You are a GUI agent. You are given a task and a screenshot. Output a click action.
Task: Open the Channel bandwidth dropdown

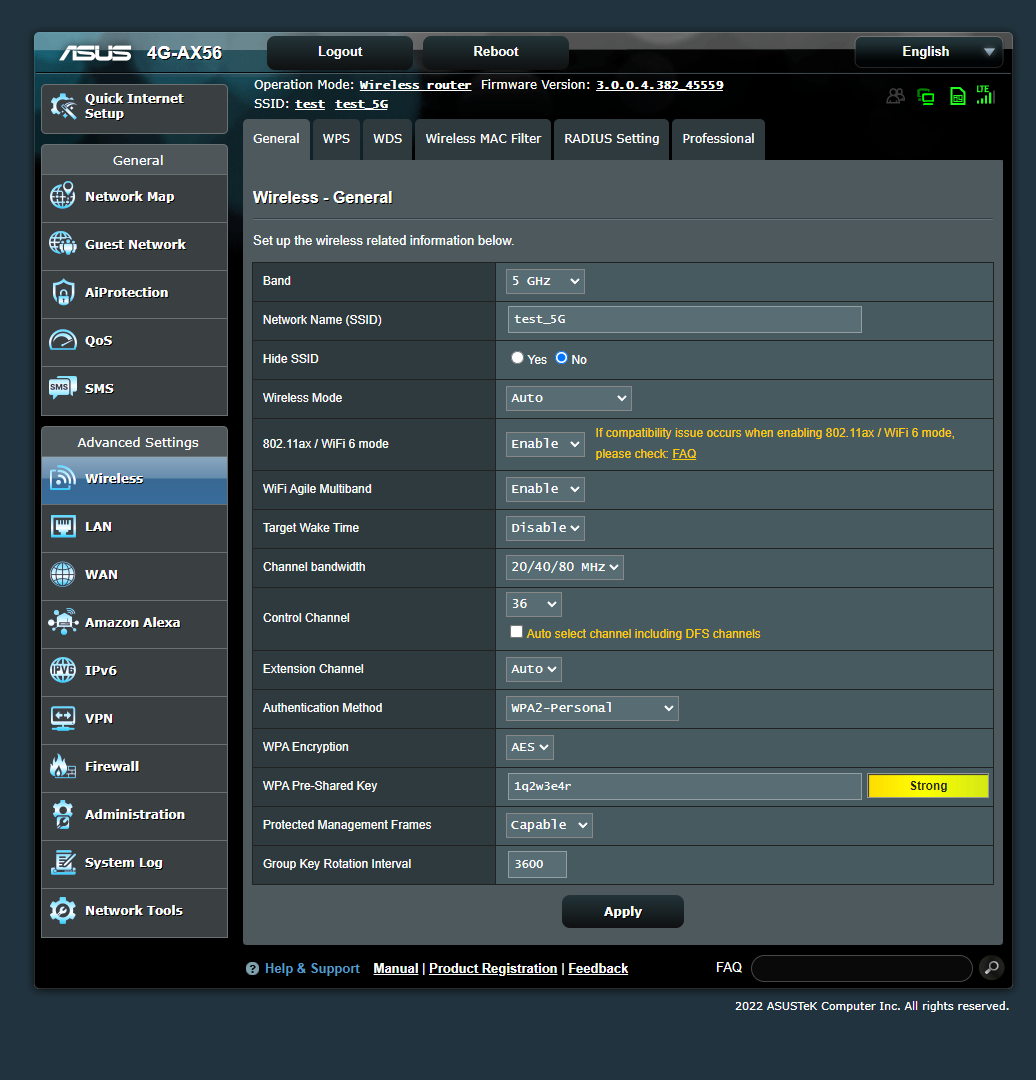tap(564, 567)
